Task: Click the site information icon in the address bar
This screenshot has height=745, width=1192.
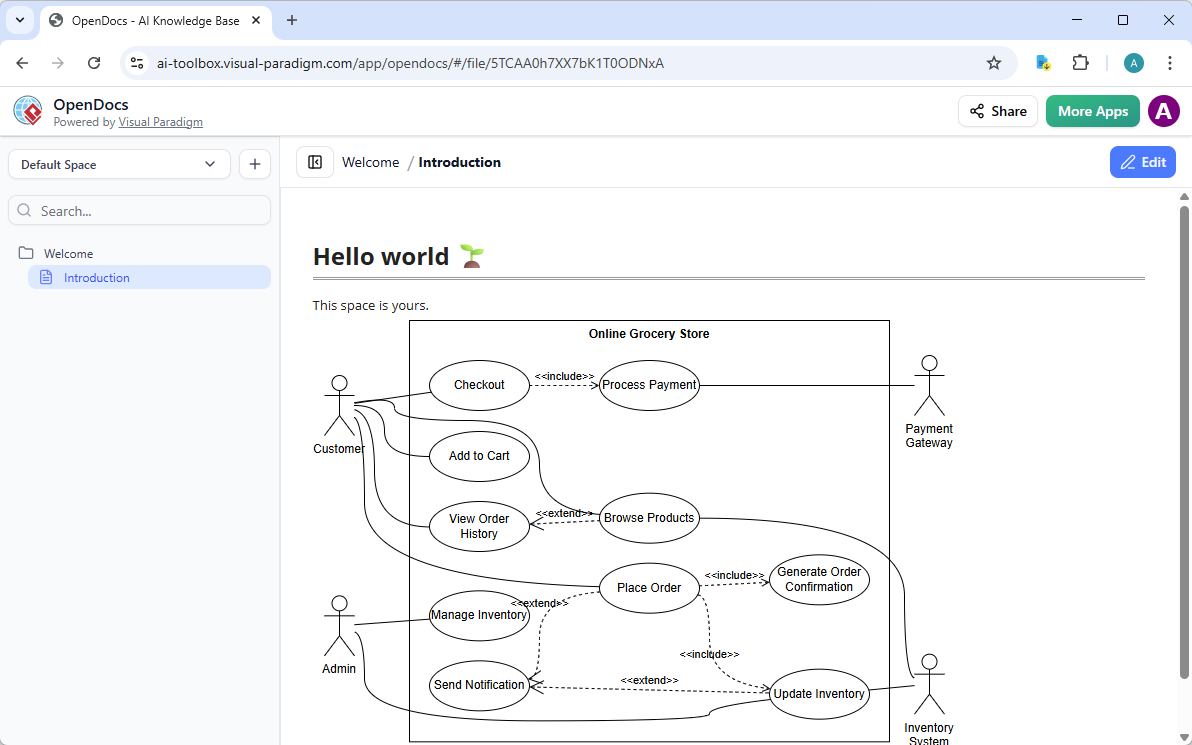Action: tap(136, 62)
